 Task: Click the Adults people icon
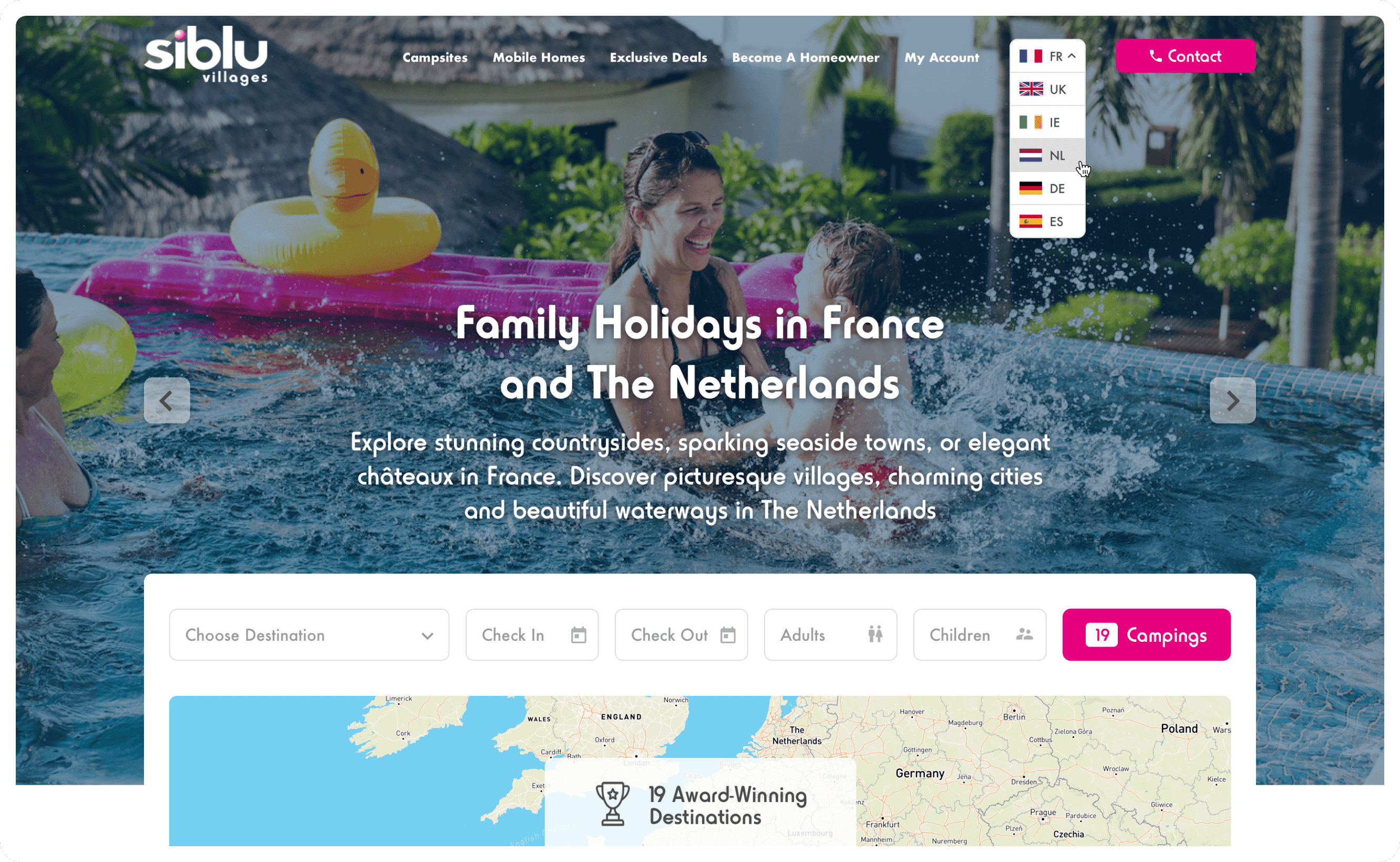[875, 634]
